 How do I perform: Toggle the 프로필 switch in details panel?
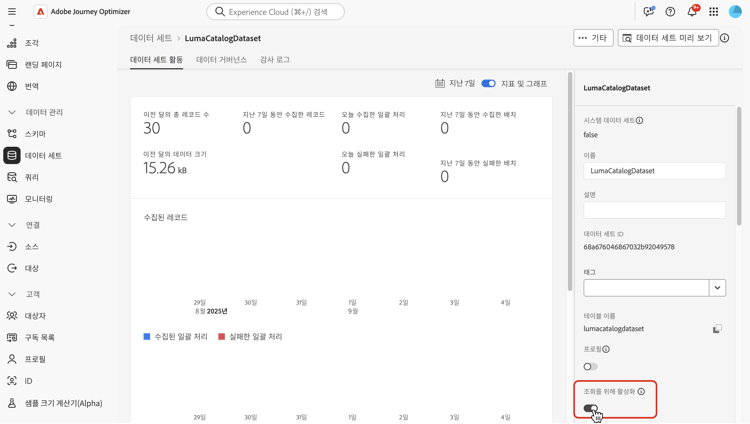pyautogui.click(x=590, y=367)
